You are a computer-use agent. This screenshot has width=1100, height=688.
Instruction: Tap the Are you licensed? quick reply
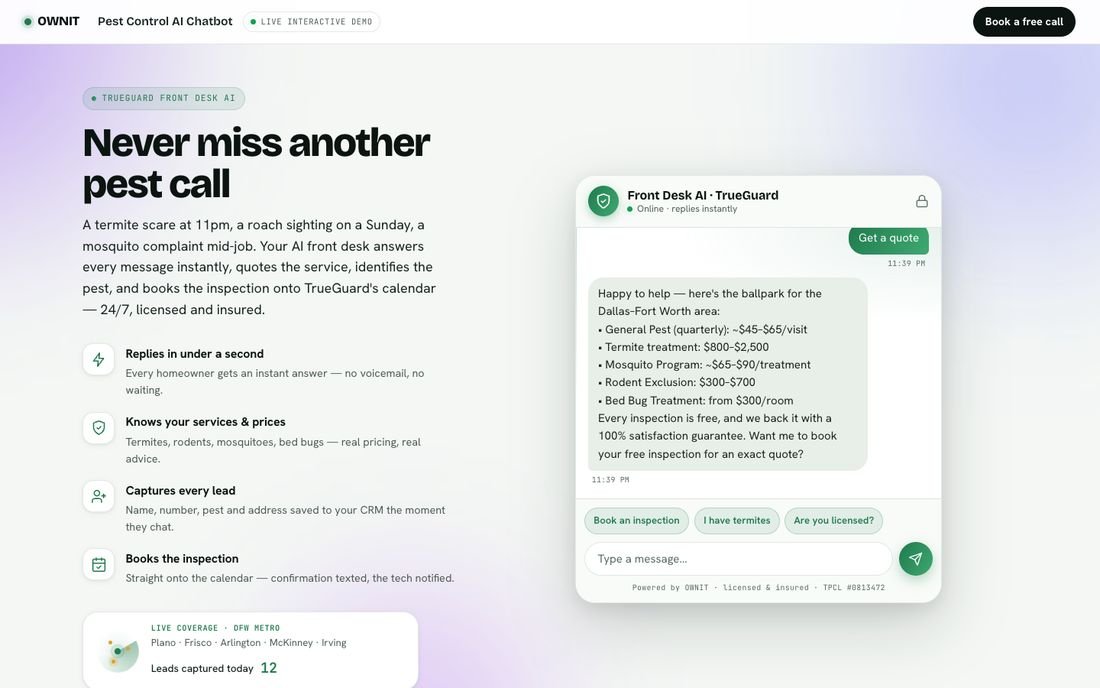pos(833,520)
